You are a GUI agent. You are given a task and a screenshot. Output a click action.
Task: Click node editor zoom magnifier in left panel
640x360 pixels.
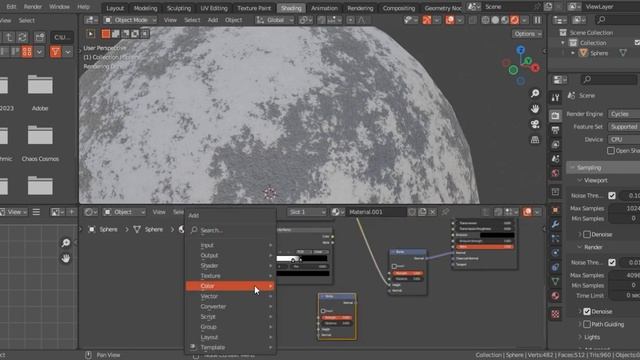[x=65, y=243]
